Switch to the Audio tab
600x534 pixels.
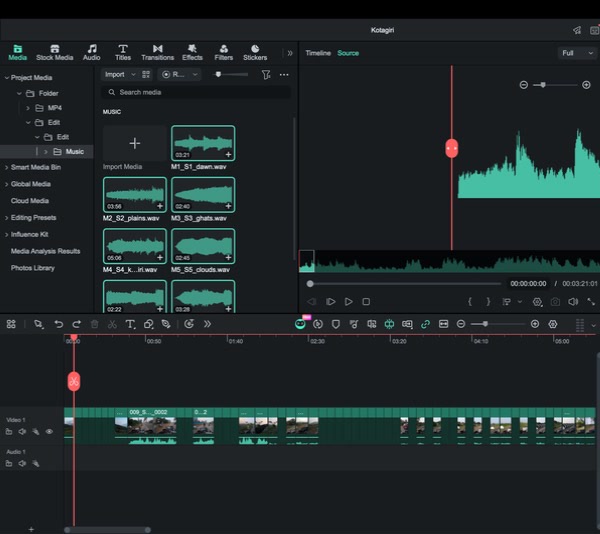click(x=92, y=53)
